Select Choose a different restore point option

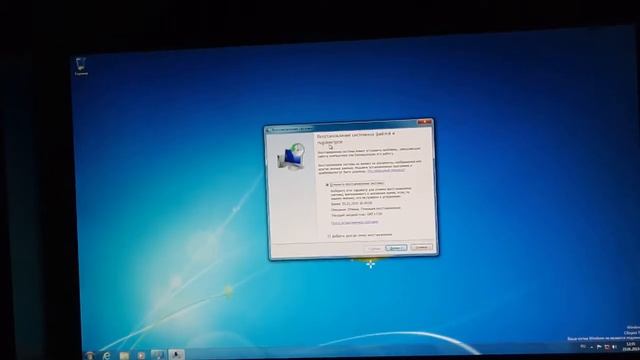click(329, 236)
